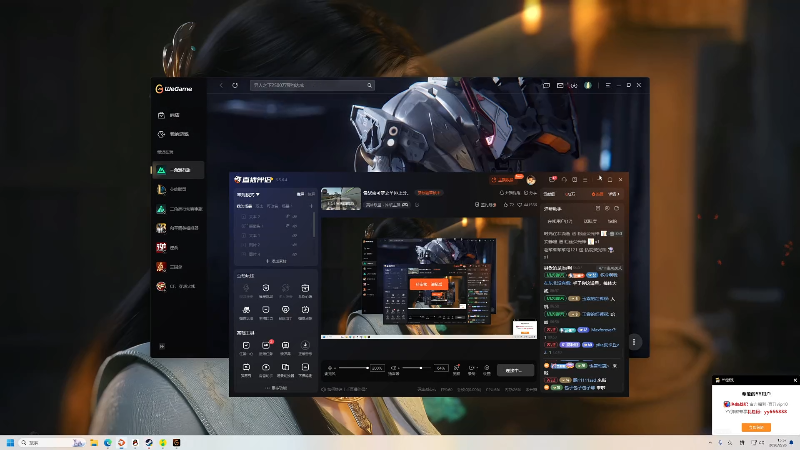Open the WeGame title bar hamburger menu
Viewport: 800px width, 450px height.
tap(608, 85)
